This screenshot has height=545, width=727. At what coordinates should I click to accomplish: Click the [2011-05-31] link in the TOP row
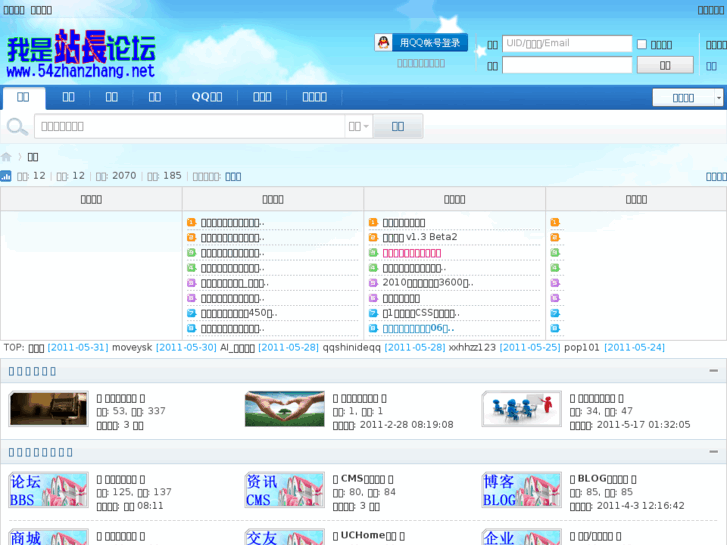pyautogui.click(x=78, y=347)
